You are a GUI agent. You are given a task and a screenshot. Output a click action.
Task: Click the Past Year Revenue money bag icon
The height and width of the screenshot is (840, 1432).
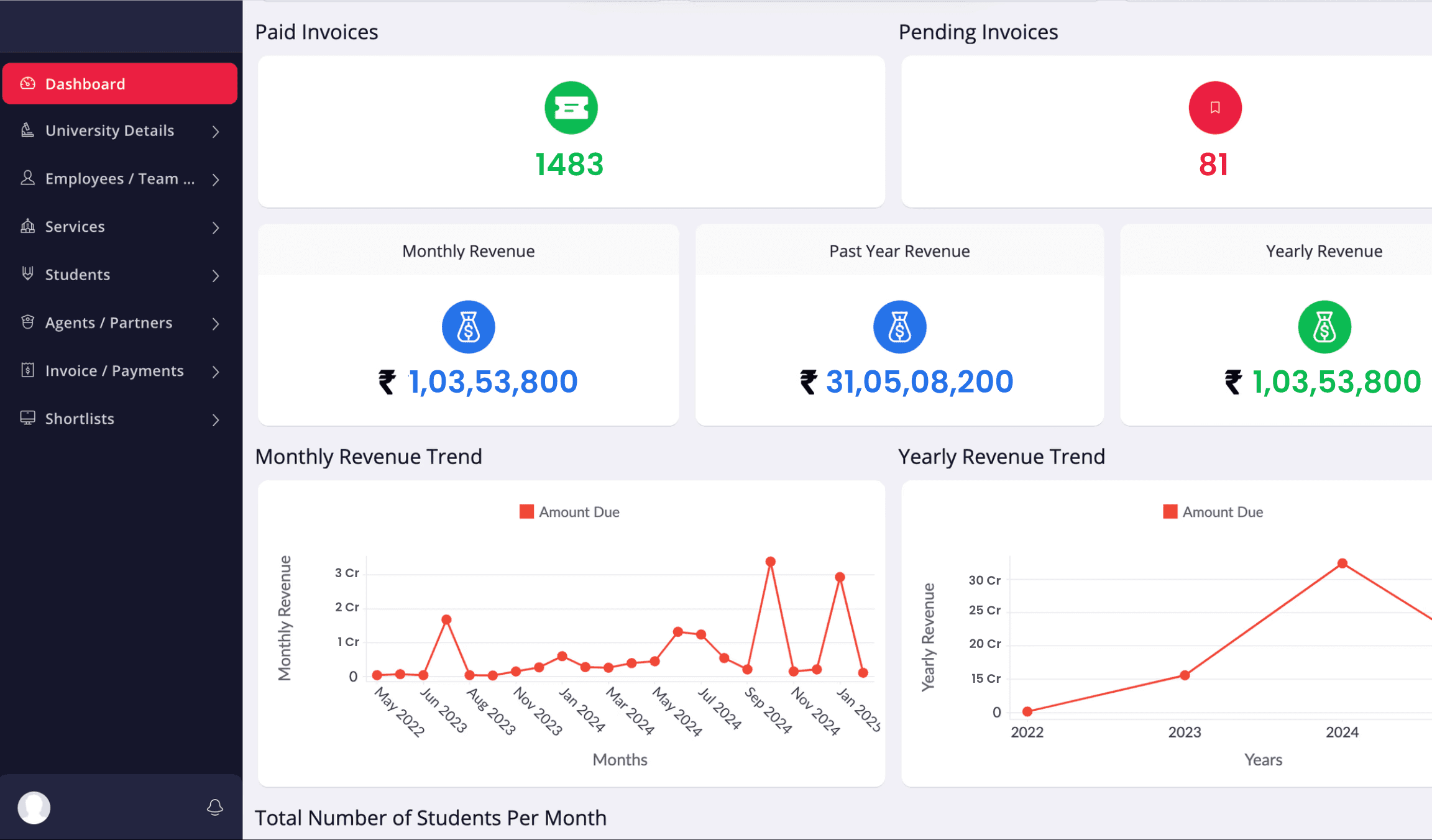[x=899, y=327]
